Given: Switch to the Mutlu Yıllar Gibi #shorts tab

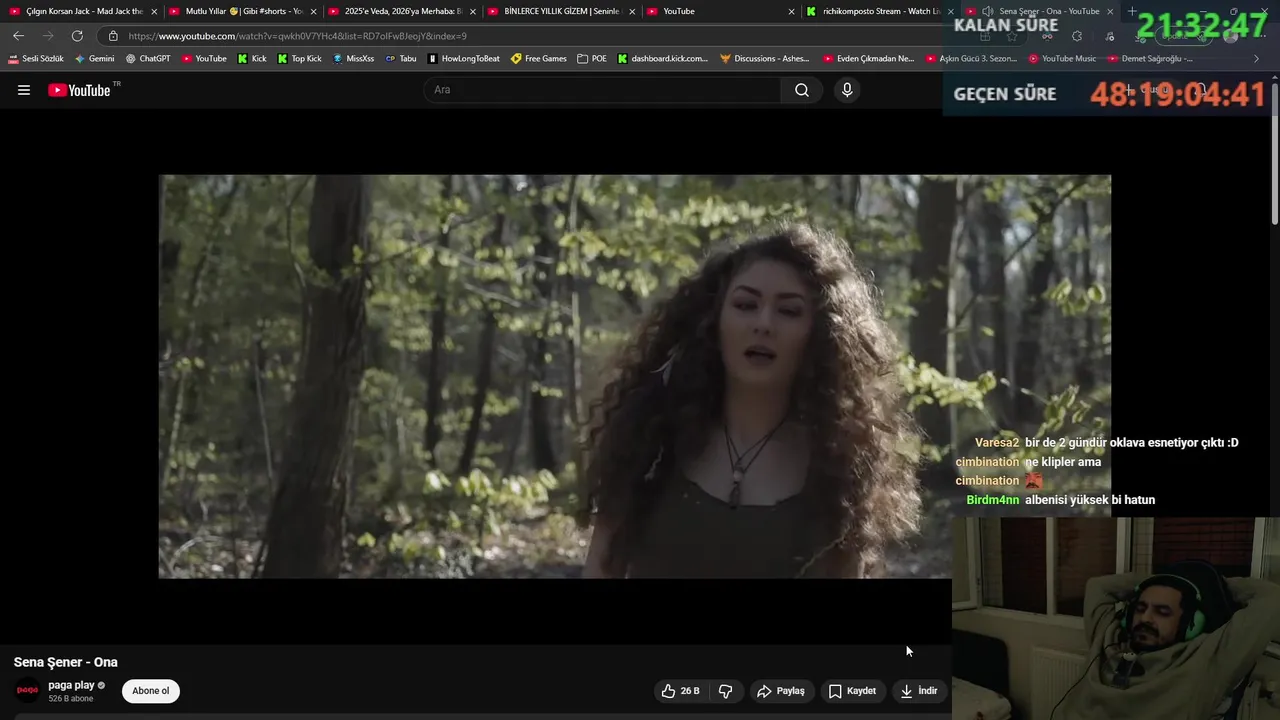Looking at the screenshot, I should pos(241,11).
